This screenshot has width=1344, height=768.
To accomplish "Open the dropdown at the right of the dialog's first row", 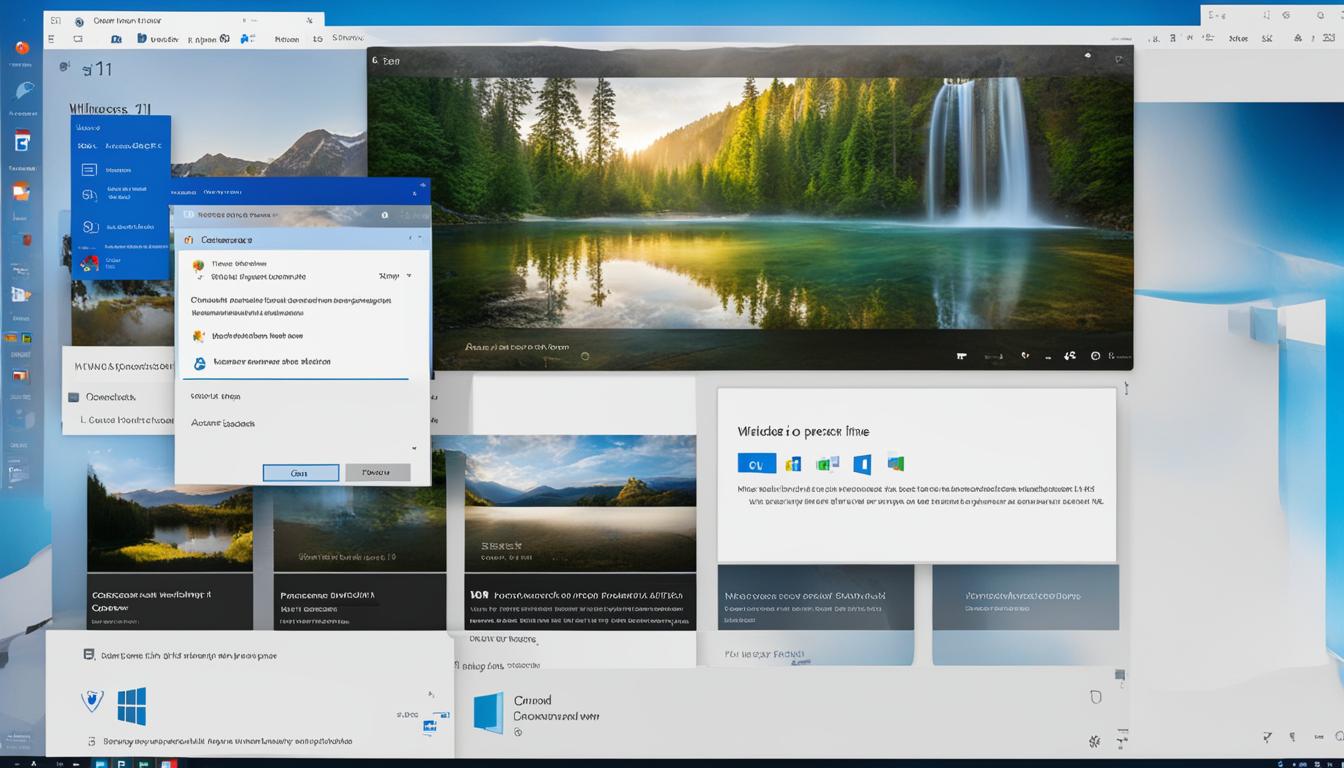I will [396, 276].
